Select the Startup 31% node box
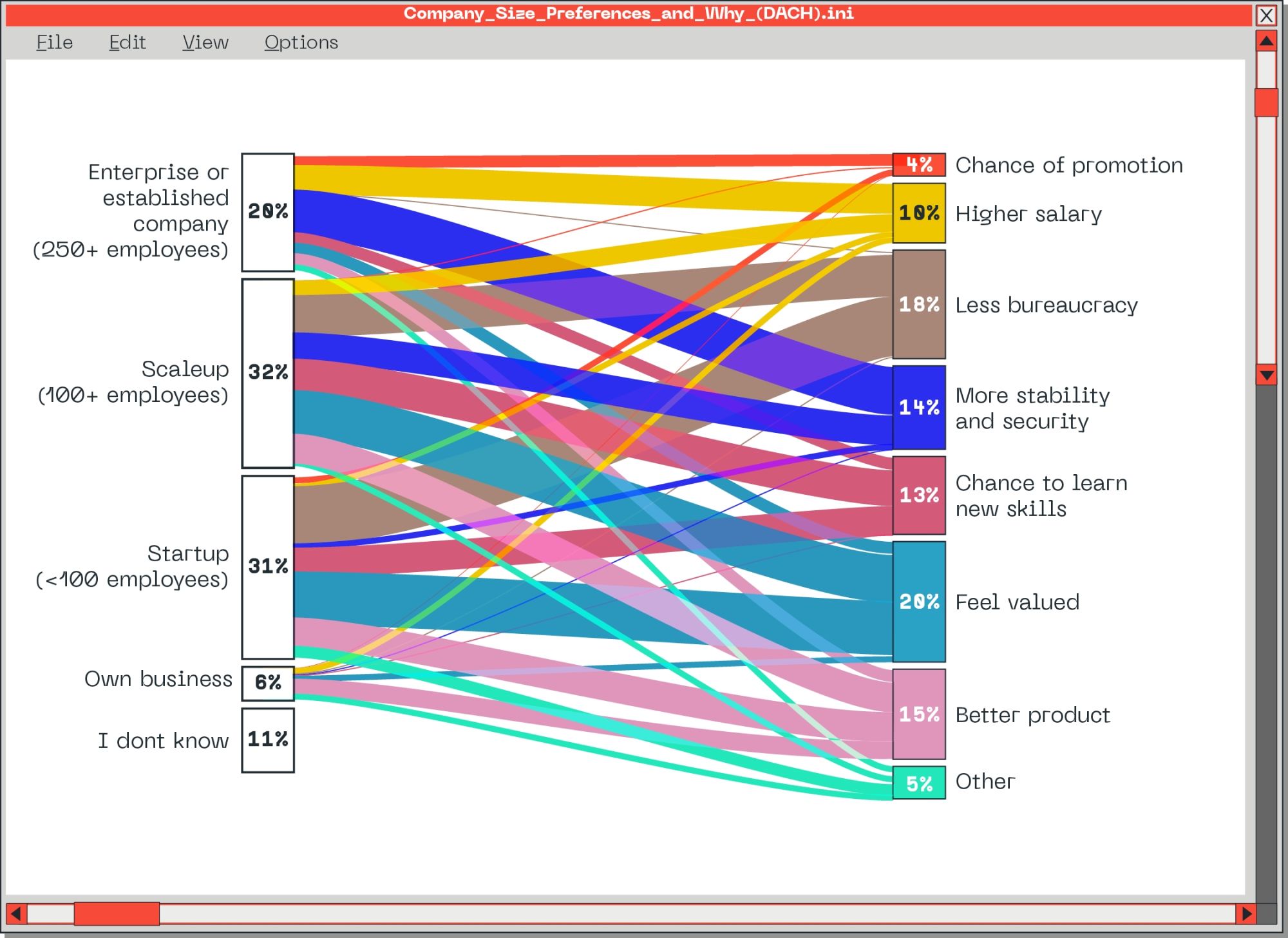 pyautogui.click(x=268, y=567)
